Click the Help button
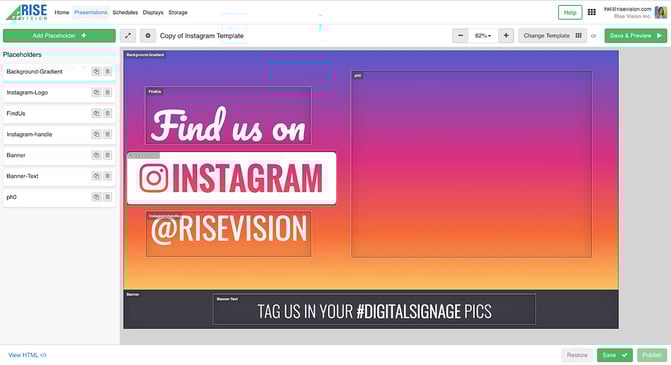Viewport: 671px width, 365px height. tap(570, 12)
